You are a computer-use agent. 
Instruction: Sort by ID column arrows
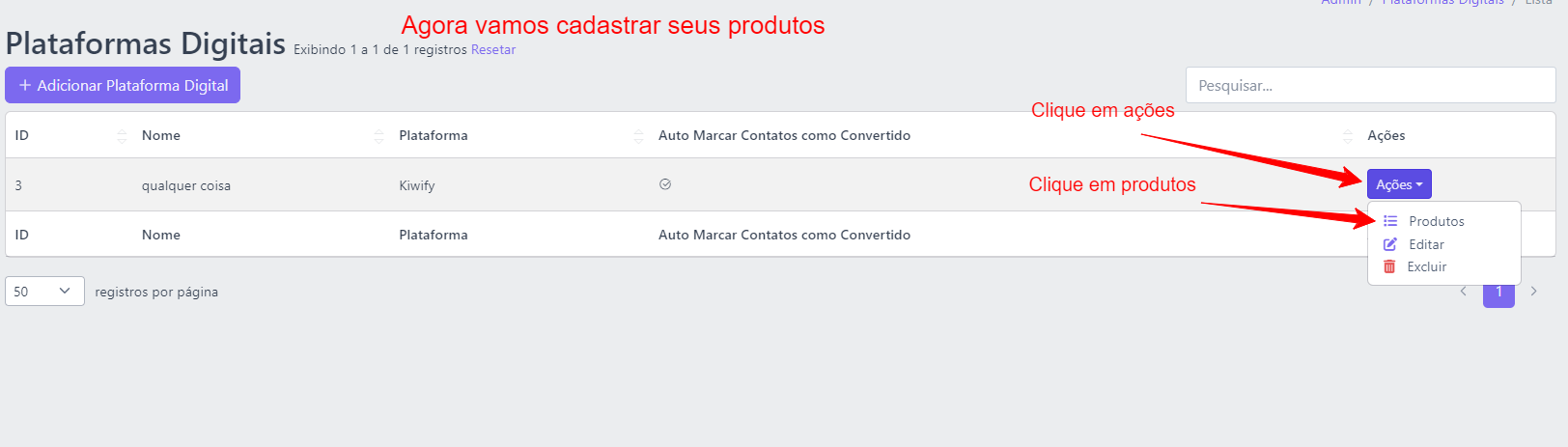[122, 136]
